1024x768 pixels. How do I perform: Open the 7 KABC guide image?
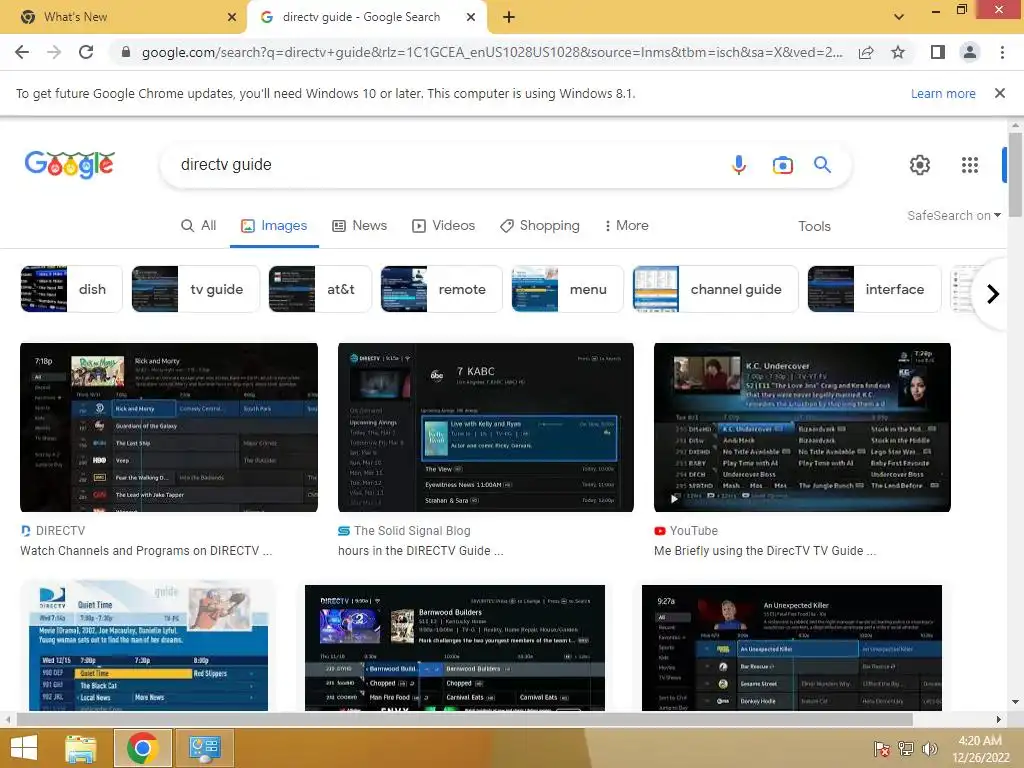[x=486, y=427]
